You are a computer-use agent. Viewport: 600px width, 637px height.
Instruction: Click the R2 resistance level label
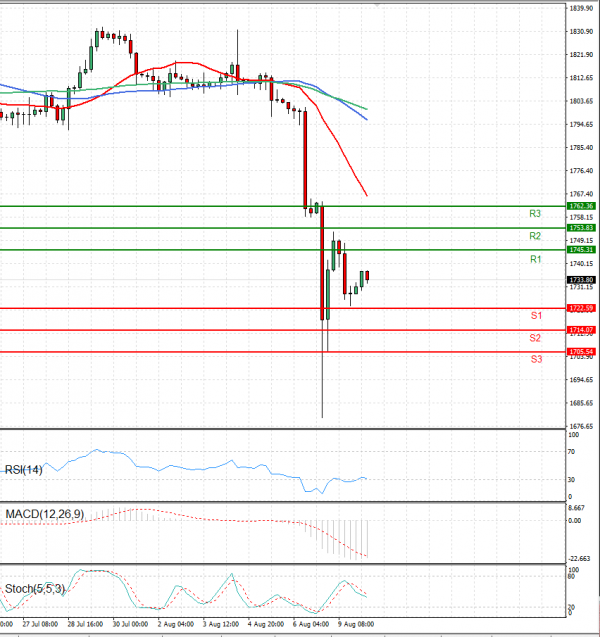[x=535, y=236]
